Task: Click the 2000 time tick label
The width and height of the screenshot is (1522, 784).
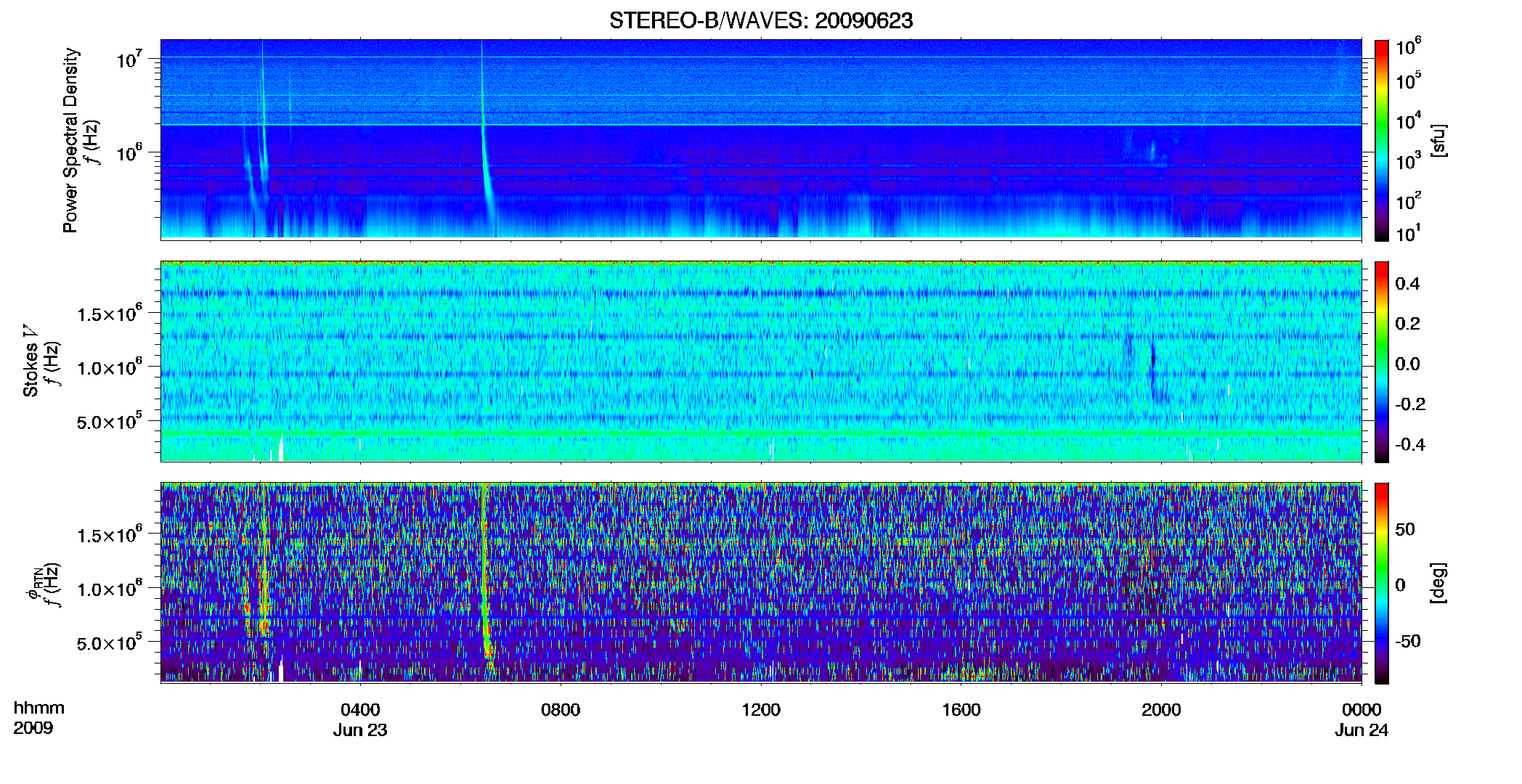Action: (1161, 709)
